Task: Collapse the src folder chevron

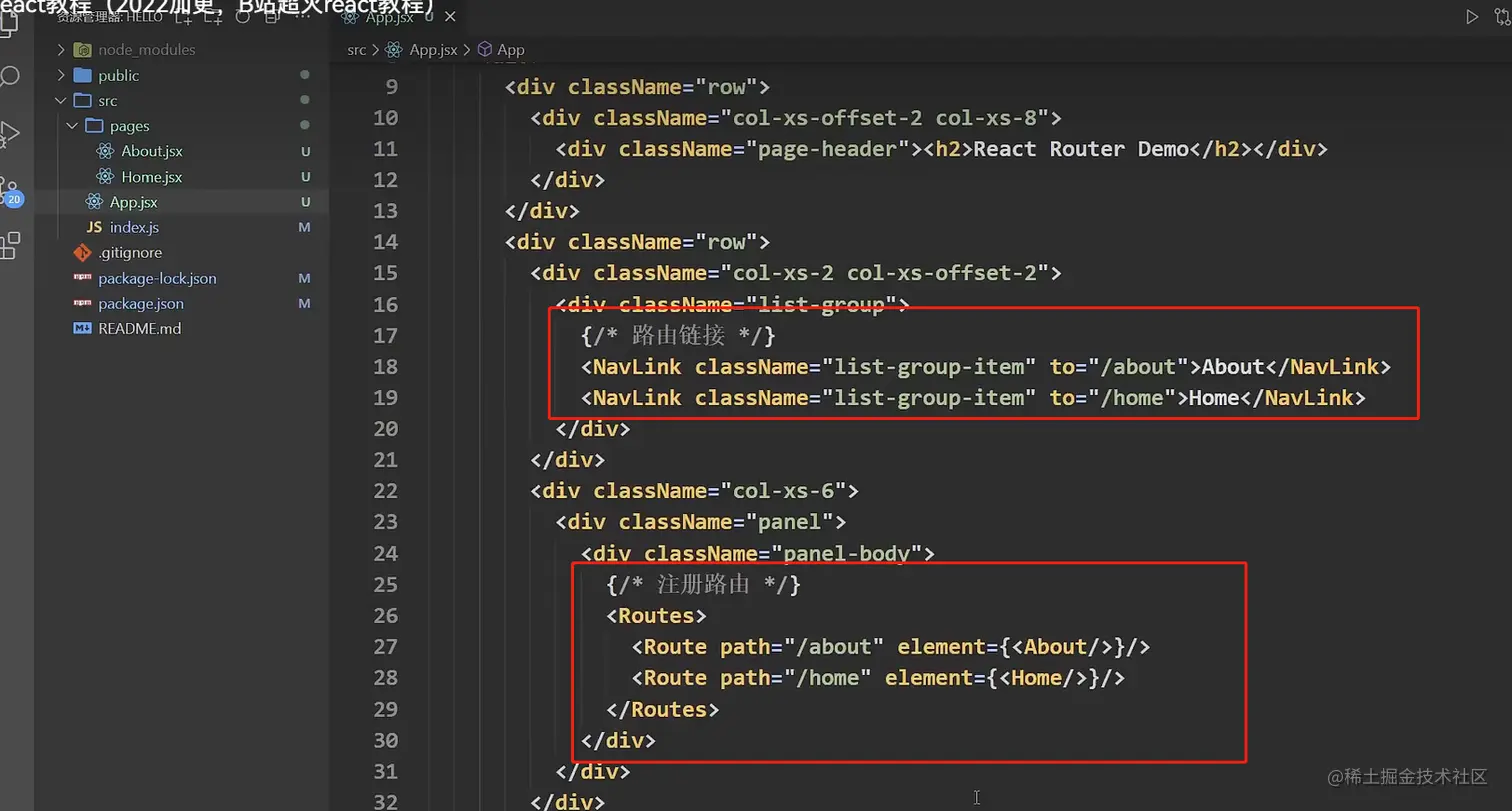Action: 61,101
